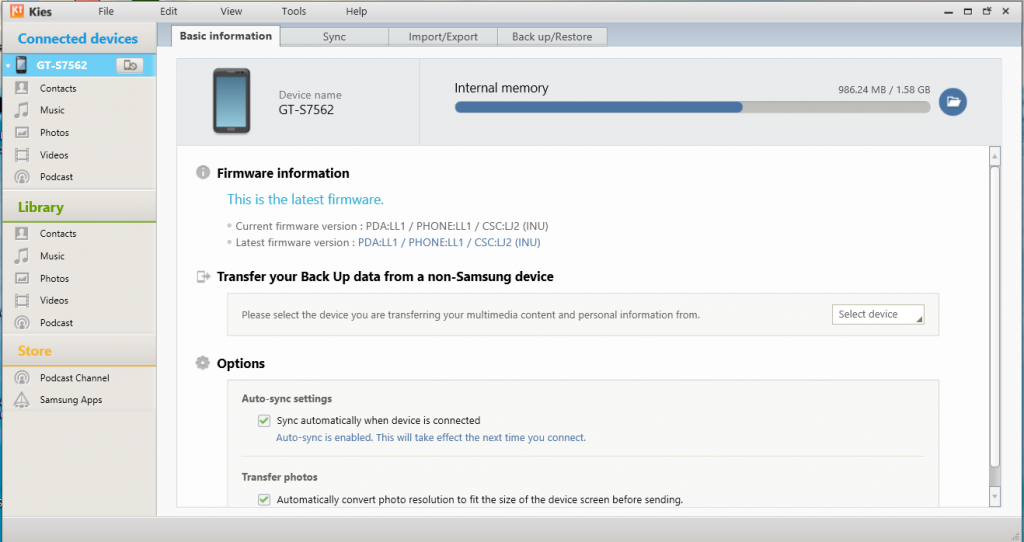
Task: Open Videos icon under Connected devices
Action: click(x=22, y=155)
